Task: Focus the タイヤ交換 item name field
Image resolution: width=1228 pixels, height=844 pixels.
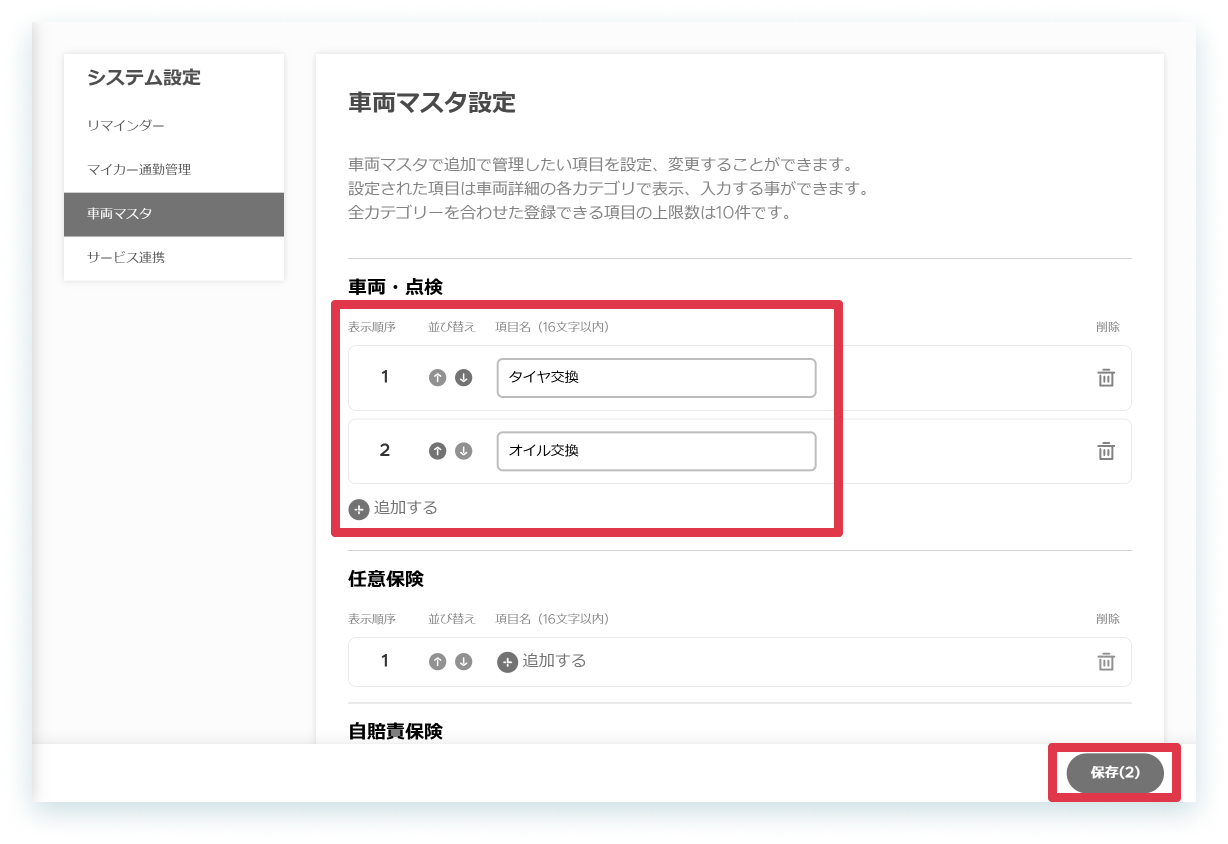Action: [656, 378]
